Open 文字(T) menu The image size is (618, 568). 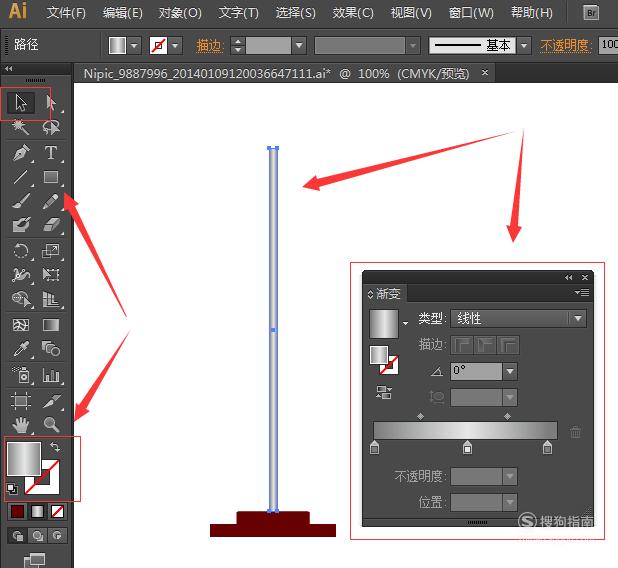click(238, 13)
